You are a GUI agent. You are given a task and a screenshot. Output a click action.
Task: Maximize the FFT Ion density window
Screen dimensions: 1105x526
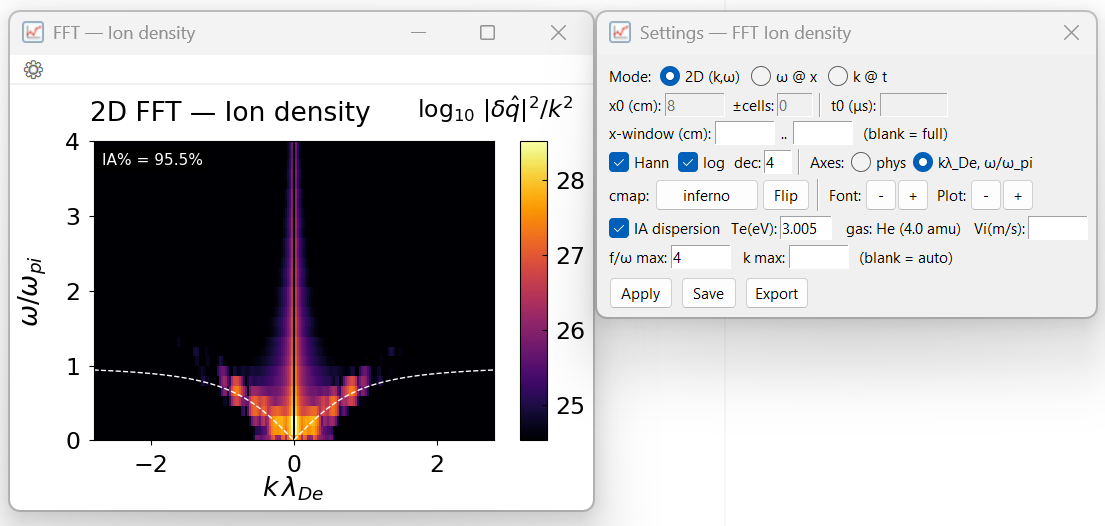click(487, 32)
